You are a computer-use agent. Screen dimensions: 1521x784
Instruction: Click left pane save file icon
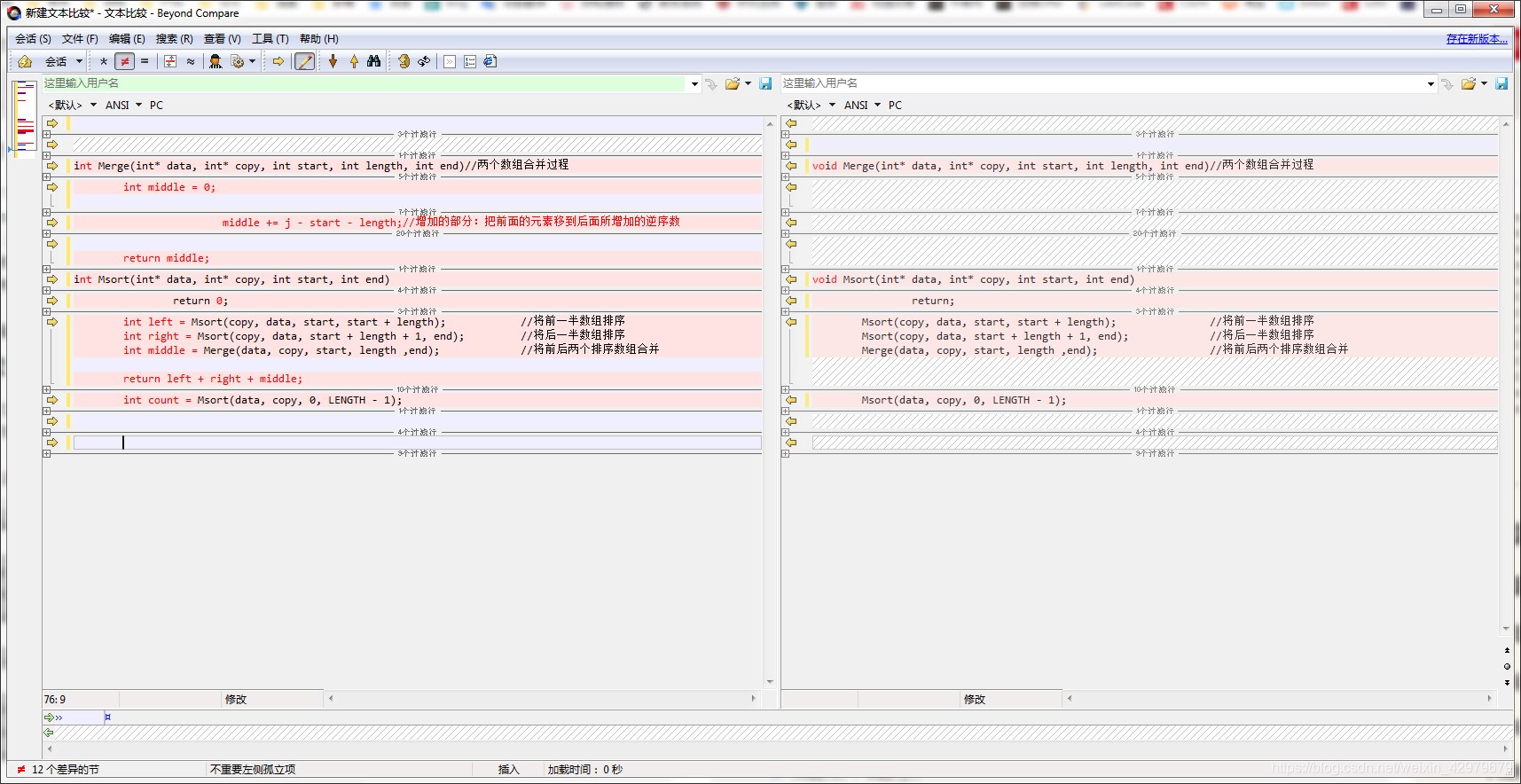pyautogui.click(x=765, y=83)
